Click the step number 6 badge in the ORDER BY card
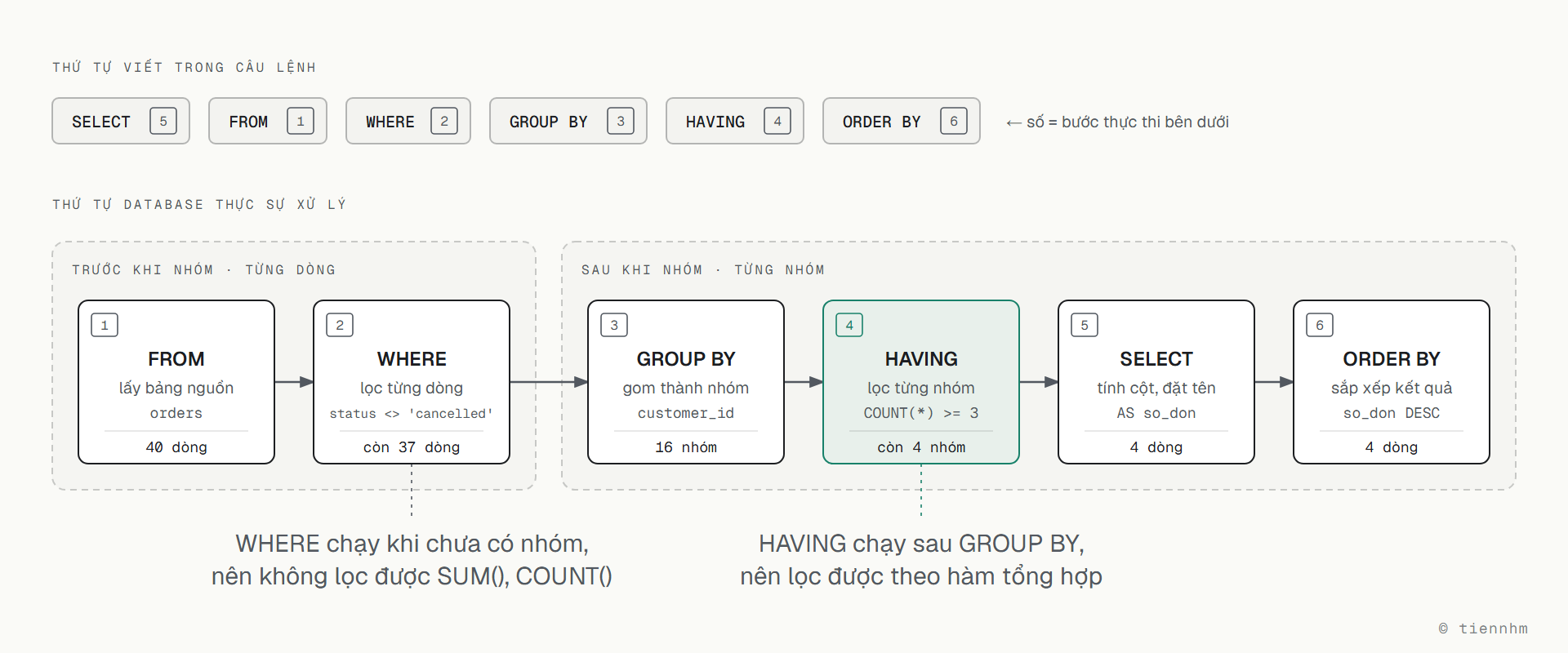1568x653 pixels. coord(1320,325)
